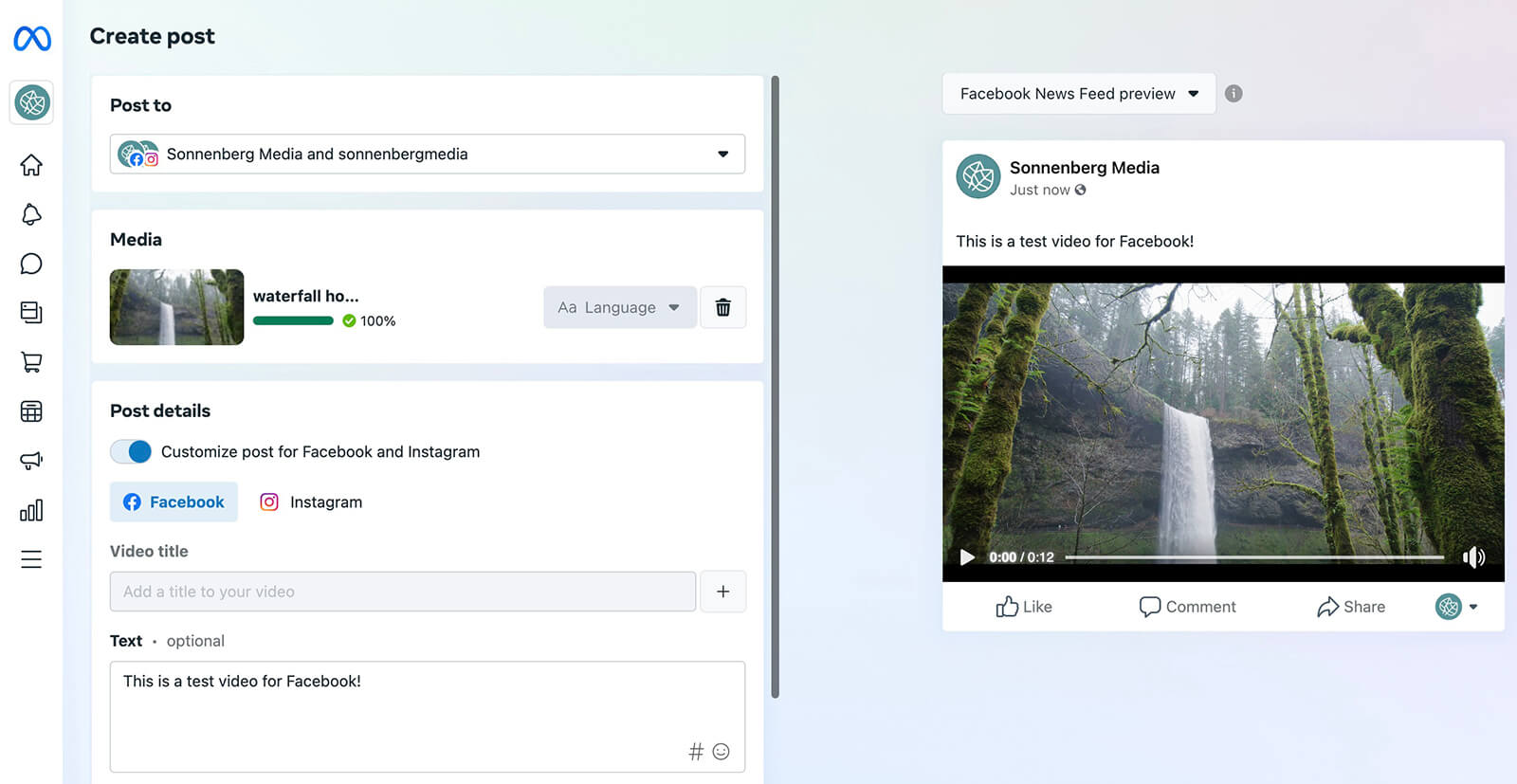The image size is (1517, 784).
Task: Click the 'waterfall ho...' file name
Action: tap(306, 296)
